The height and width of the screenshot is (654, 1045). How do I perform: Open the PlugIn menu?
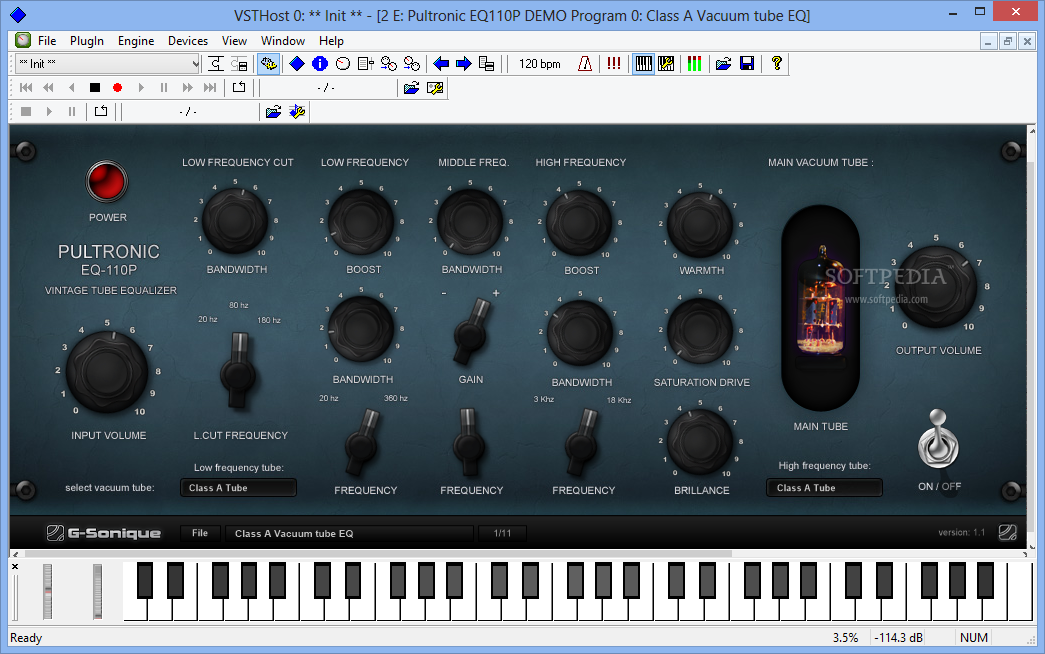(x=87, y=41)
